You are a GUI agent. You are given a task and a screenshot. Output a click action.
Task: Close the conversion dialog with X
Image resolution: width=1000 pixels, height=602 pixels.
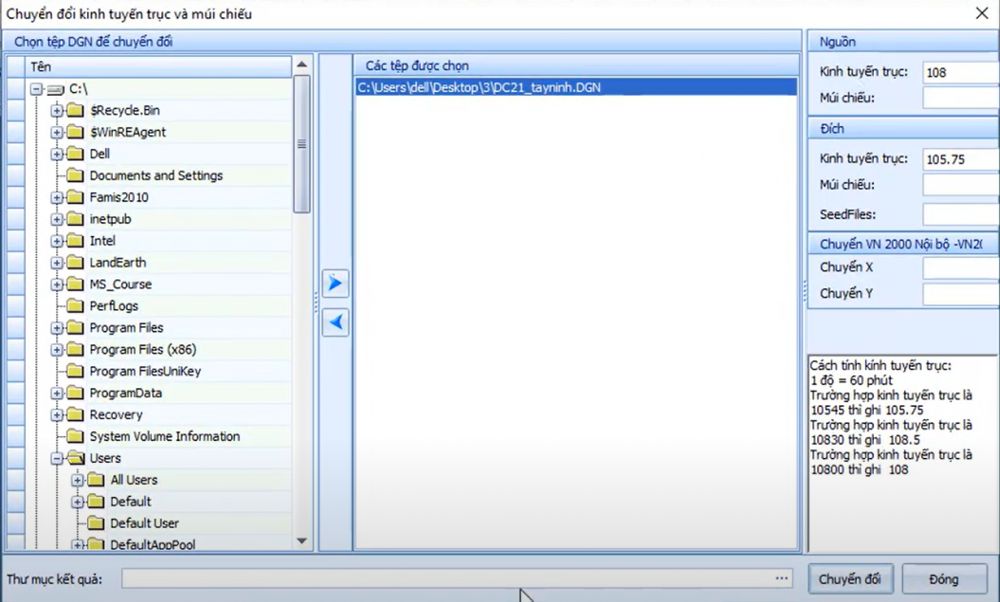(x=980, y=13)
